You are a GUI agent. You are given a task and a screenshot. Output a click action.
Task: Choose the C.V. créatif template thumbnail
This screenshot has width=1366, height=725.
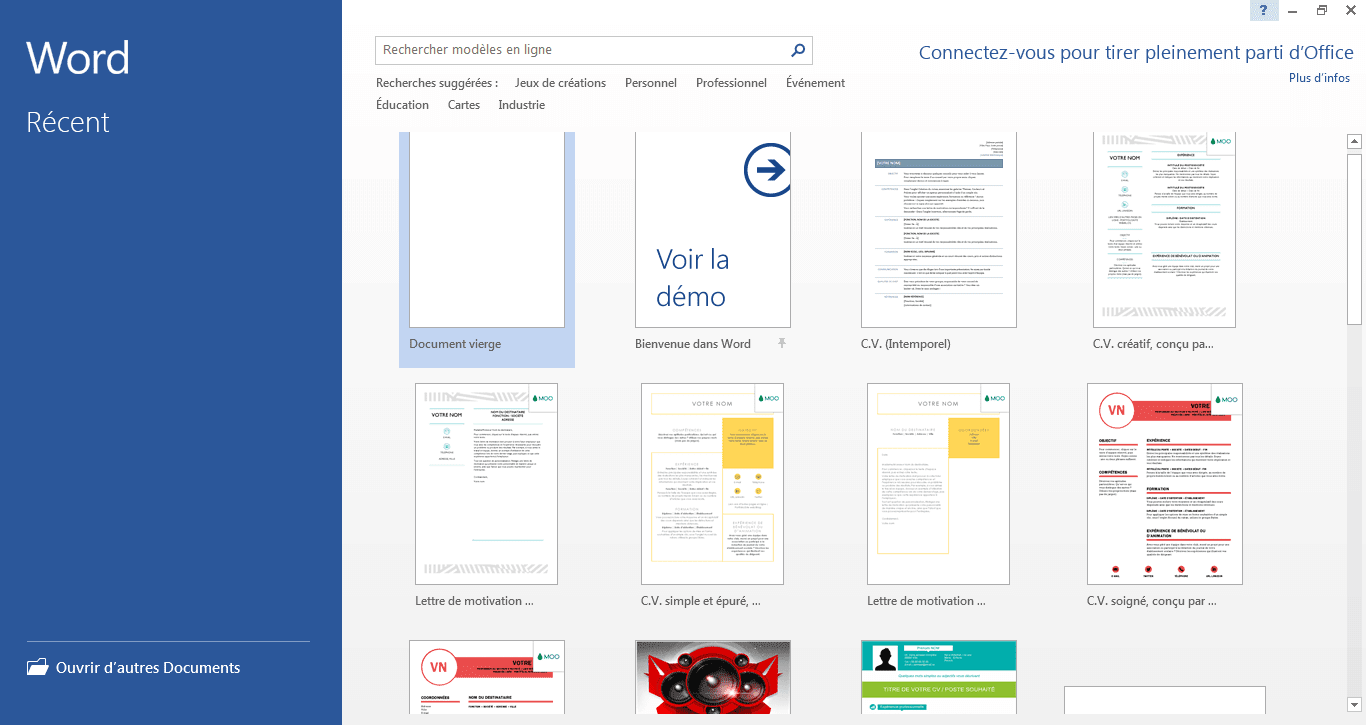point(1164,231)
